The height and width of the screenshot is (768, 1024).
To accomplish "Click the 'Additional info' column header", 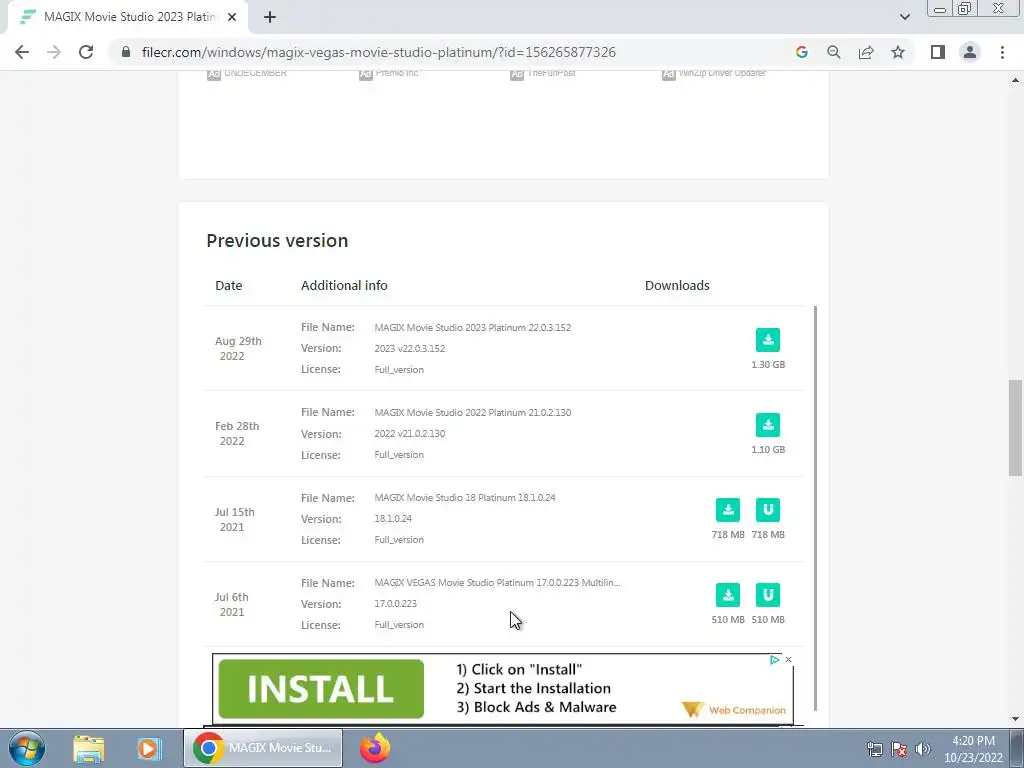I will coord(344,285).
